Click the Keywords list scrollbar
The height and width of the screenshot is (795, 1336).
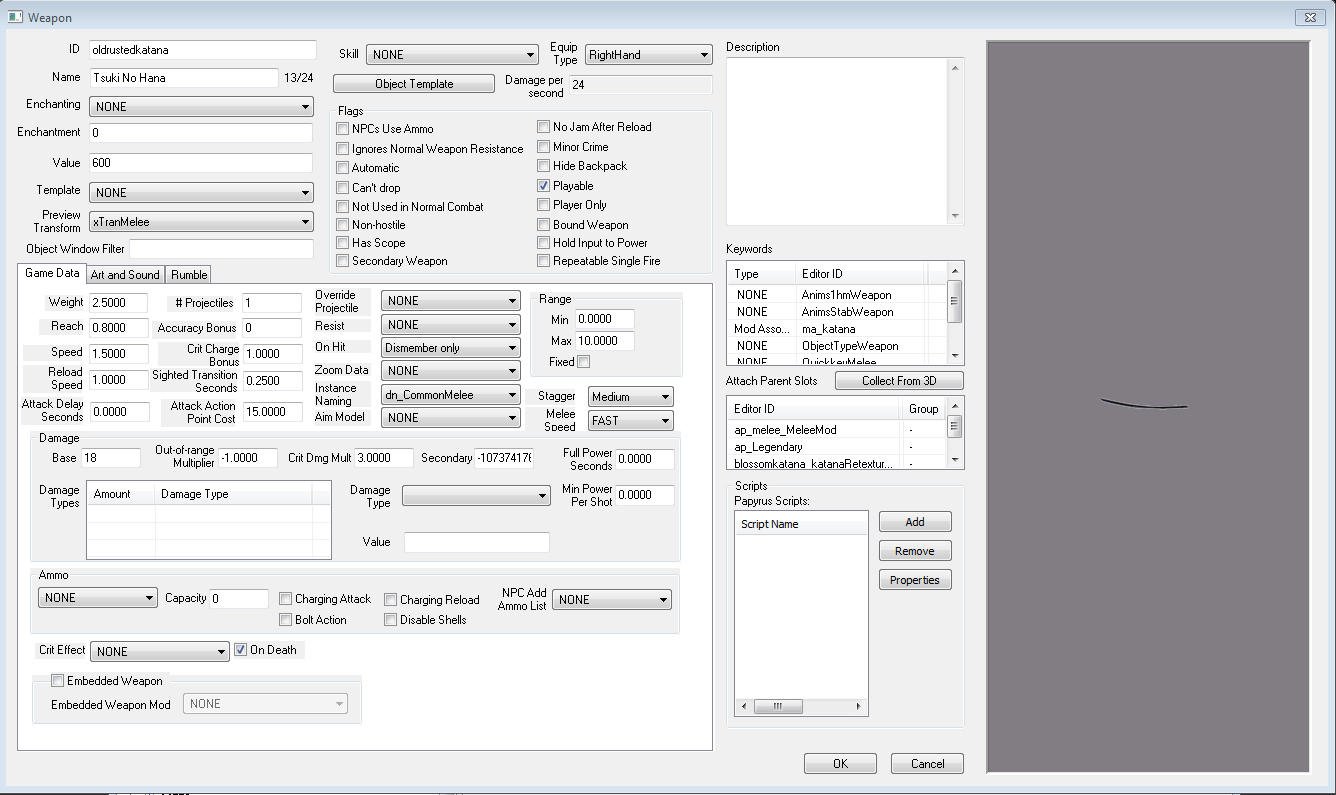pos(955,313)
